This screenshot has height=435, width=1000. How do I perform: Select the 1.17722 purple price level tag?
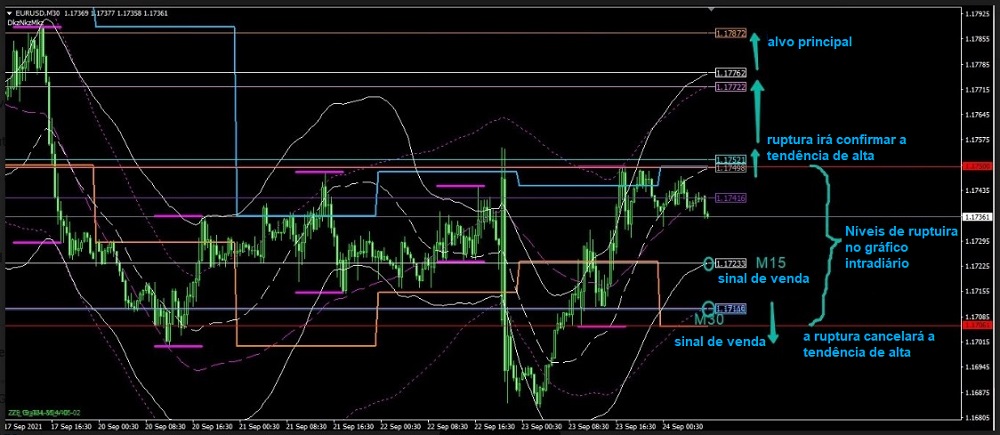point(731,88)
